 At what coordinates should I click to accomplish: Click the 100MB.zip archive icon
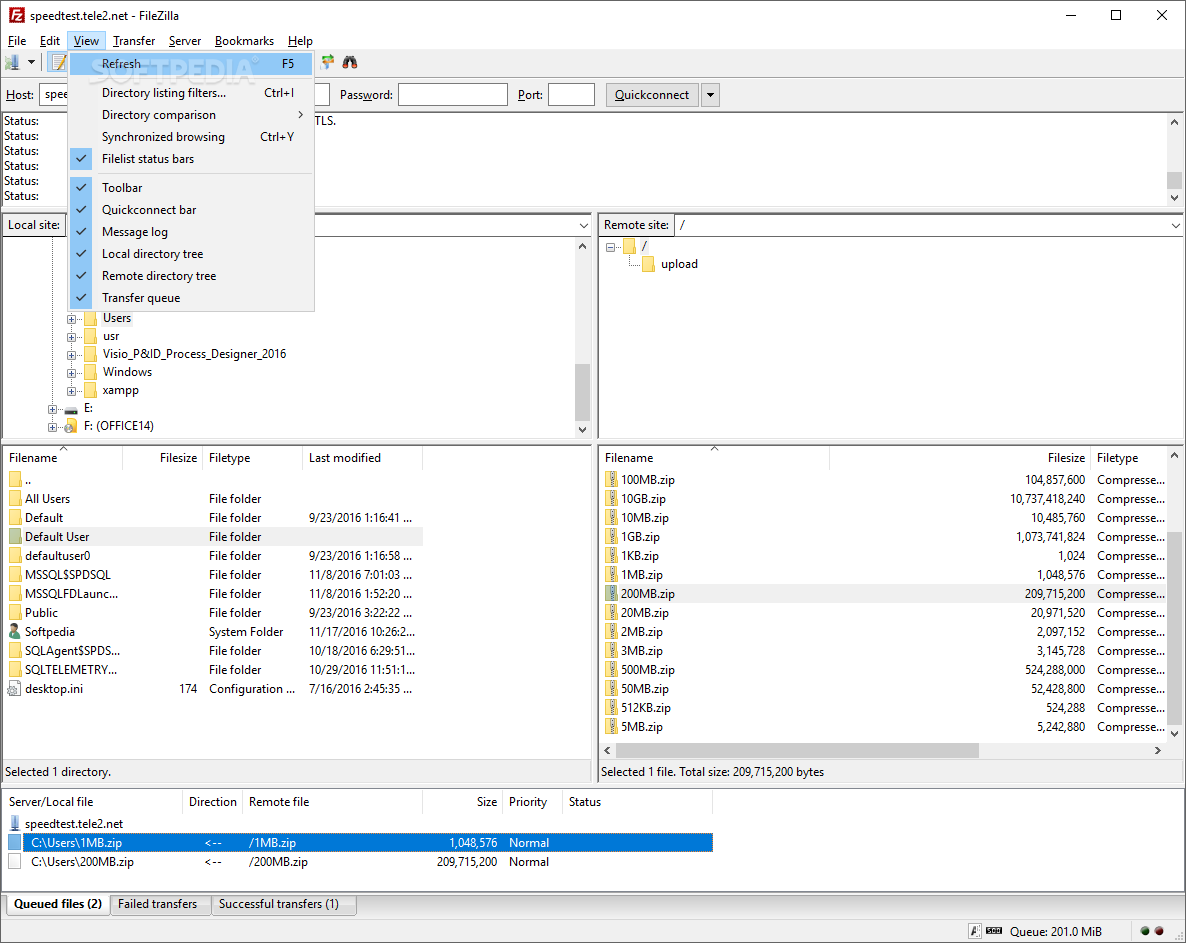pyautogui.click(x=612, y=479)
